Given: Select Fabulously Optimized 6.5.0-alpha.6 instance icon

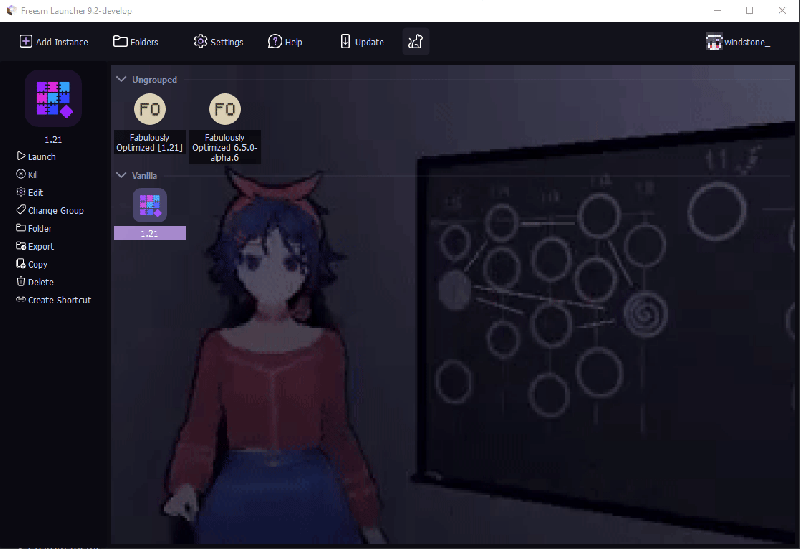Looking at the screenshot, I should (x=225, y=109).
